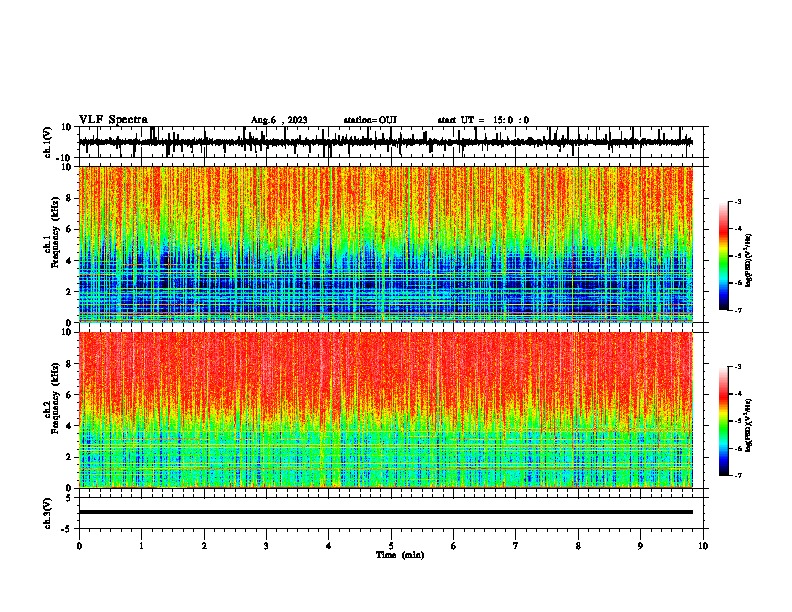Click the '4' kHz tick on ch.2 spectrogram
Image resolution: width=792 pixels, height=612 pixels.
(69, 426)
